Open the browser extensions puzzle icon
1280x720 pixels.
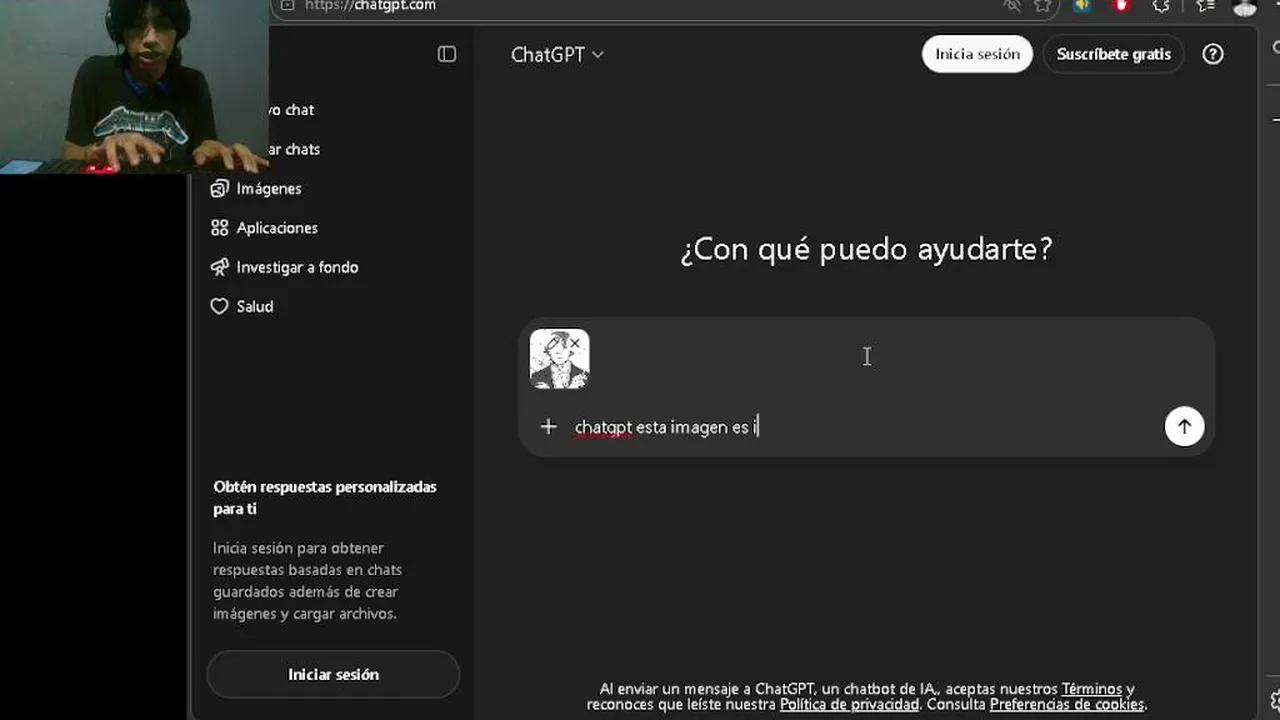coord(1161,6)
